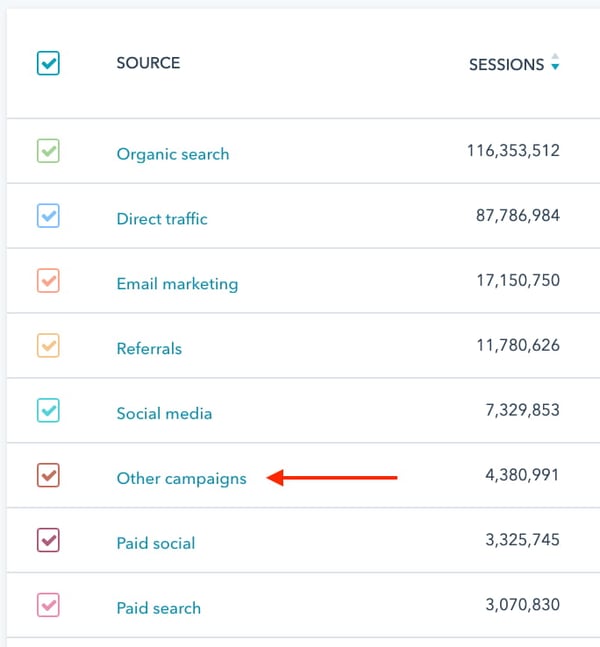Uncheck the Paid social checkbox
The width and height of the screenshot is (600, 647).
tap(48, 541)
